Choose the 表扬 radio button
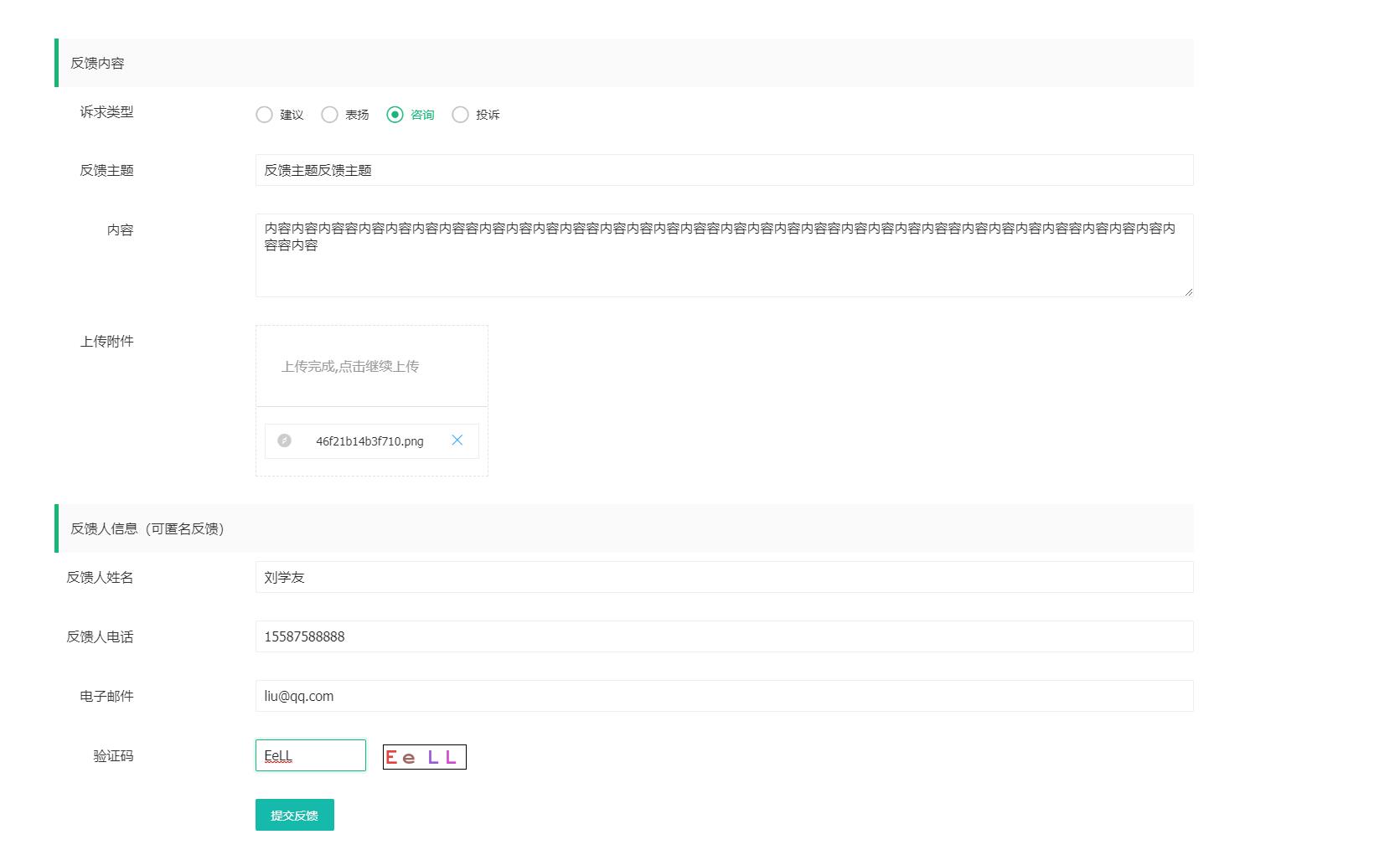Viewport: 1400px width, 855px height. [329, 115]
